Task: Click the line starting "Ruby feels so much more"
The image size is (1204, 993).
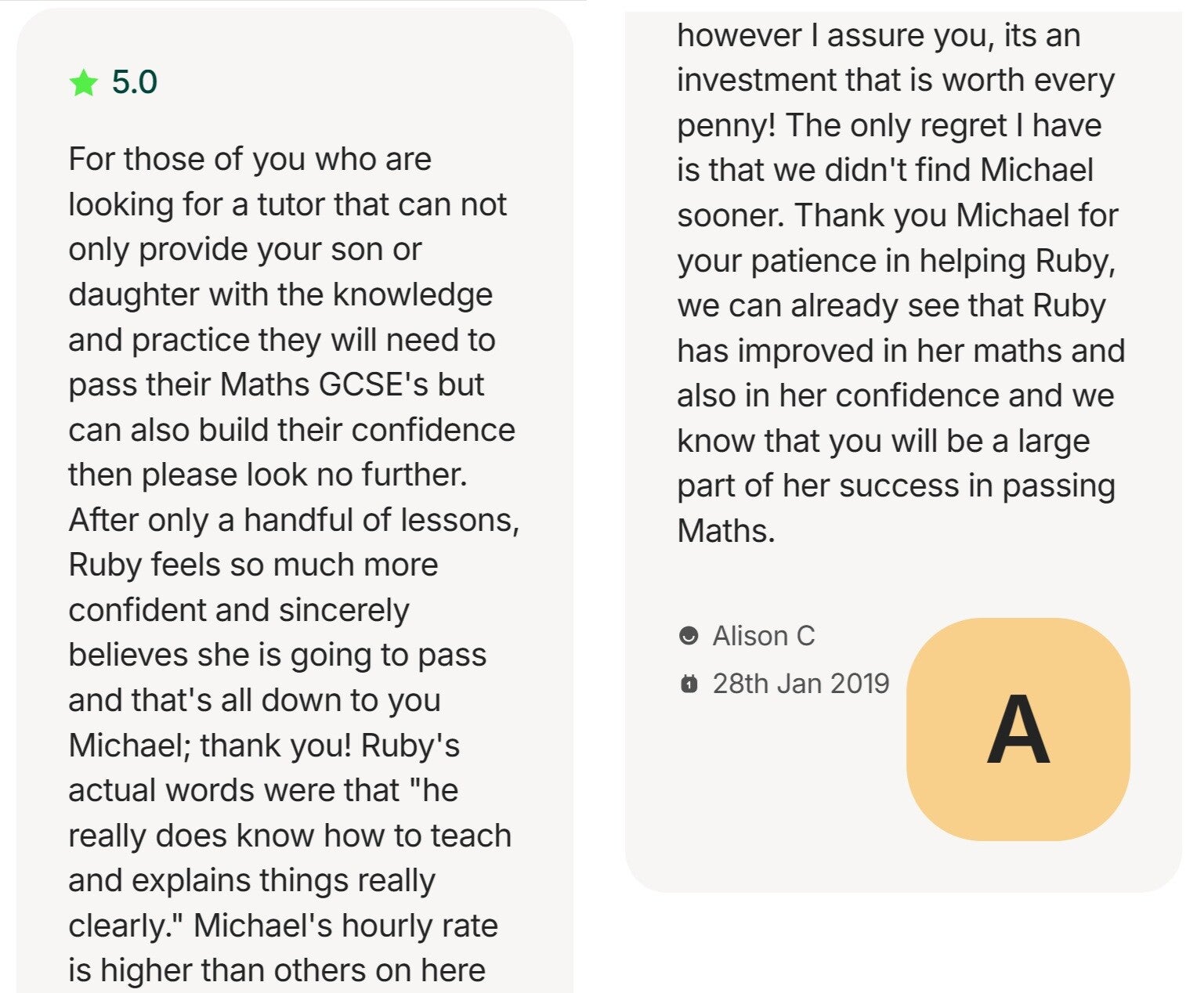Action: tap(253, 565)
